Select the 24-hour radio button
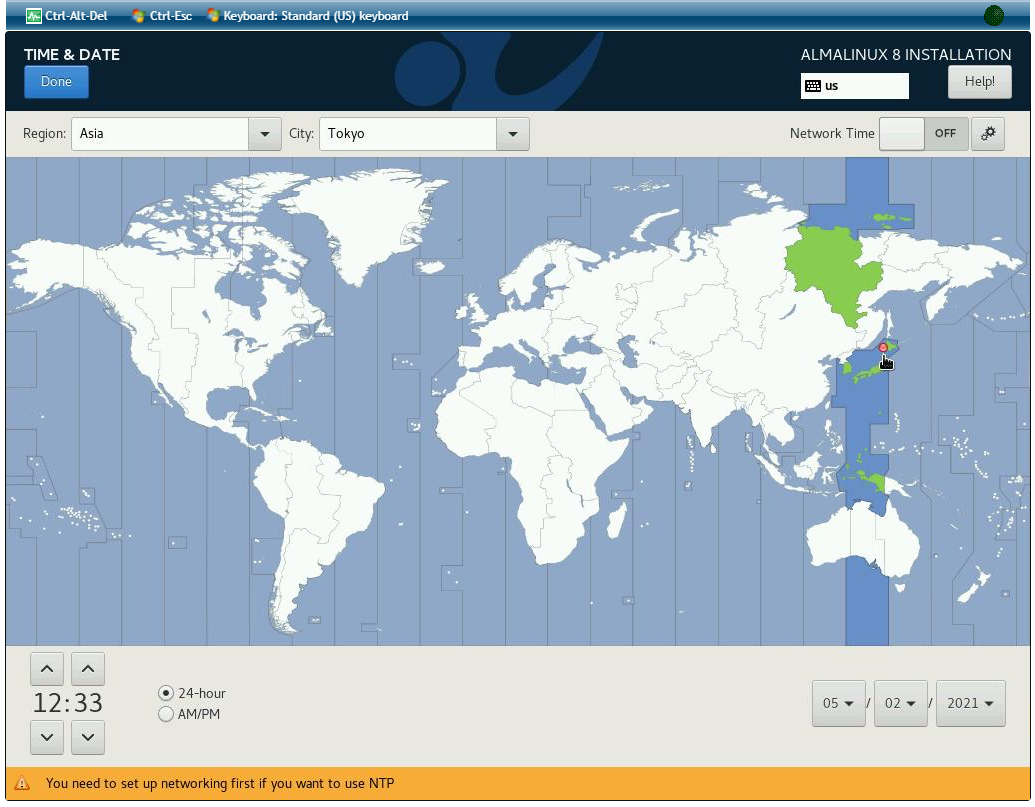The width and height of the screenshot is (1035, 807). pyautogui.click(x=166, y=693)
